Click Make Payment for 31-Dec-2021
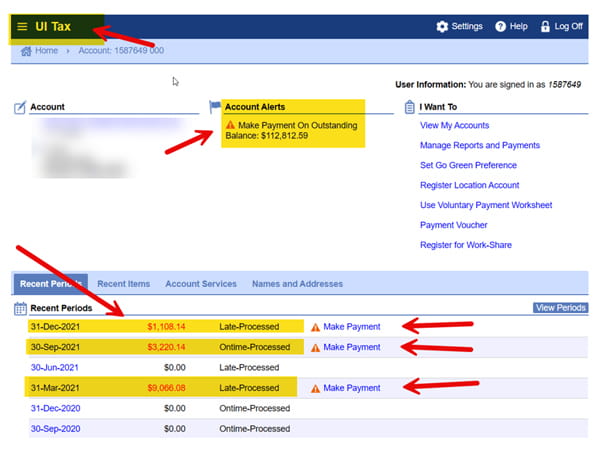Viewport: 600px width, 464px height. click(x=352, y=327)
